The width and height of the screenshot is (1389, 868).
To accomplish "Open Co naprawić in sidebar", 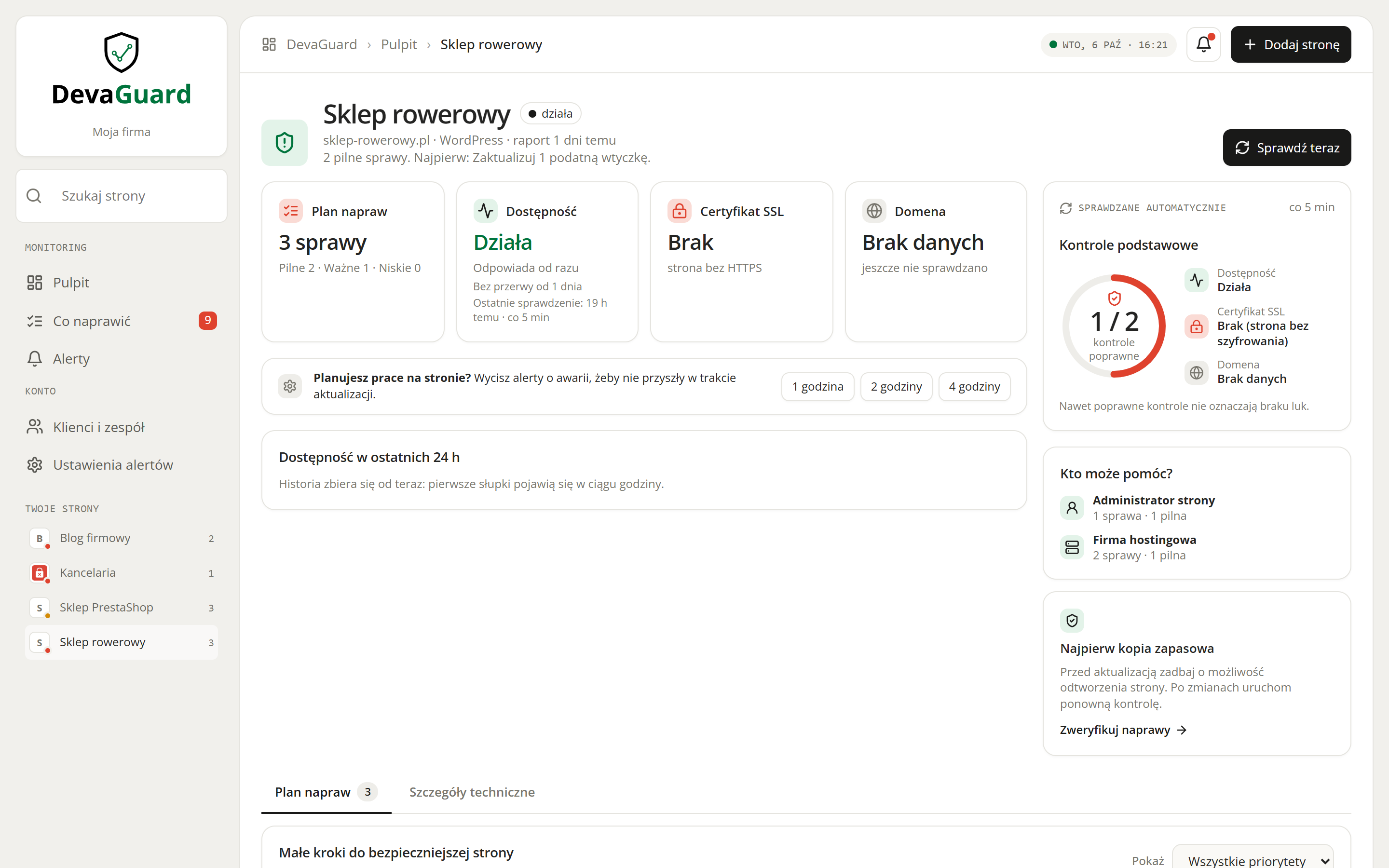I will click(x=121, y=321).
